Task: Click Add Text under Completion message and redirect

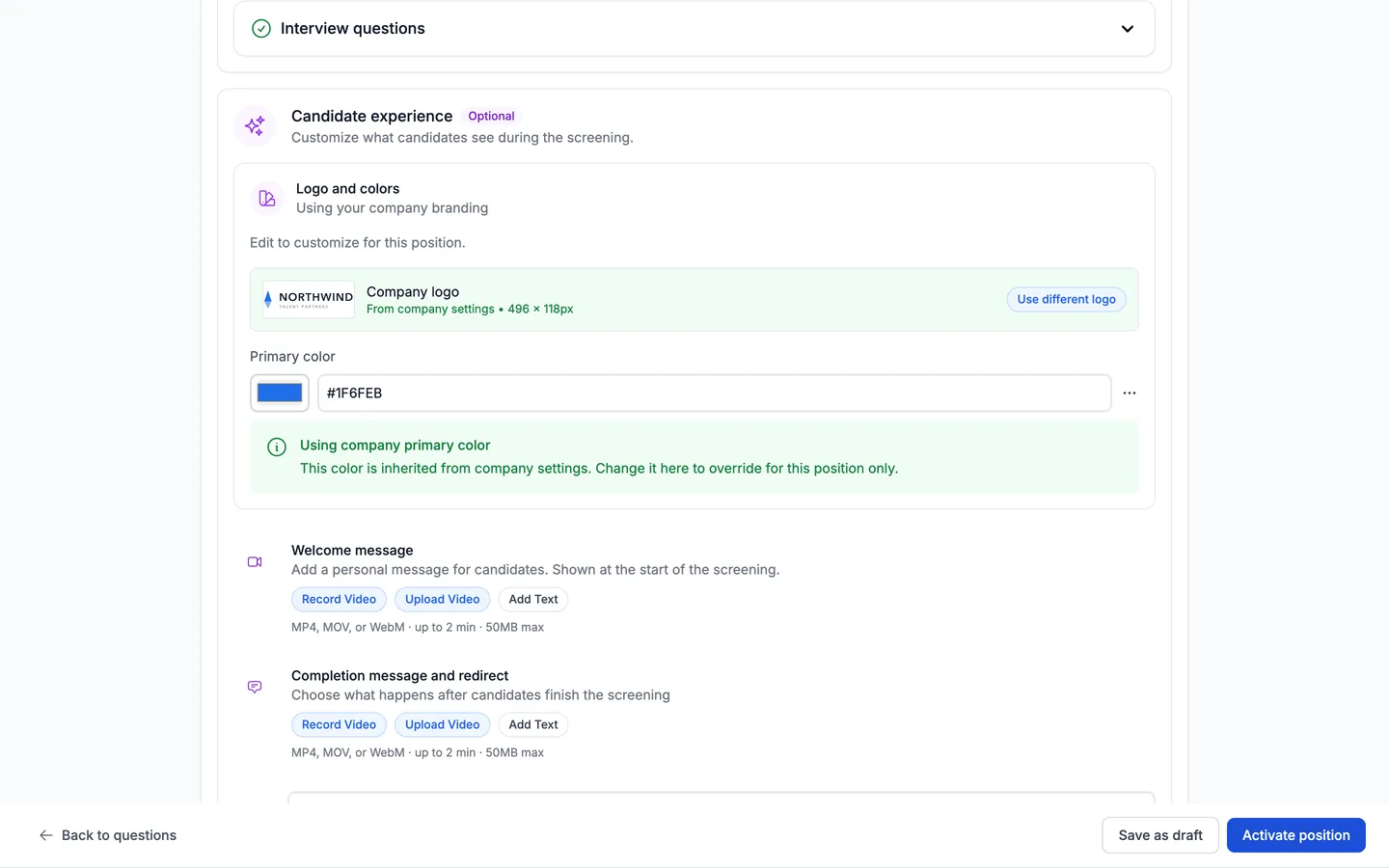Action: [x=533, y=724]
